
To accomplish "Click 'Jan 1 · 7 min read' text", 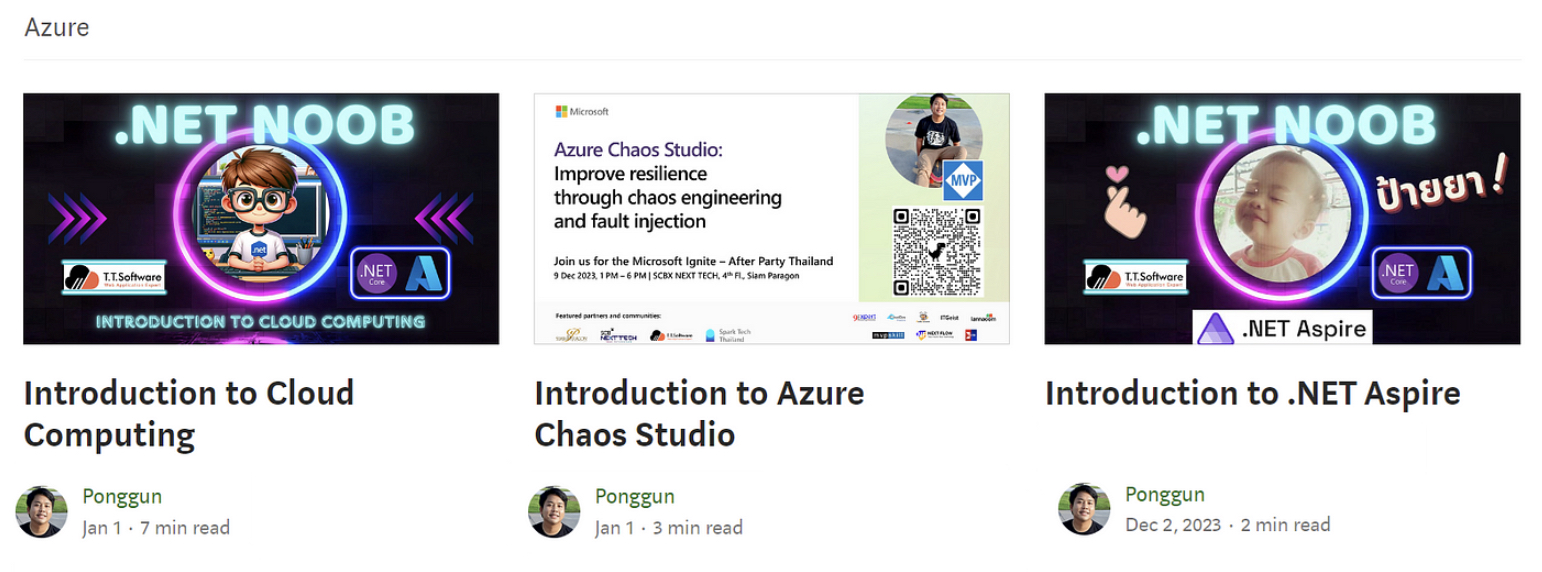I will [x=156, y=527].
